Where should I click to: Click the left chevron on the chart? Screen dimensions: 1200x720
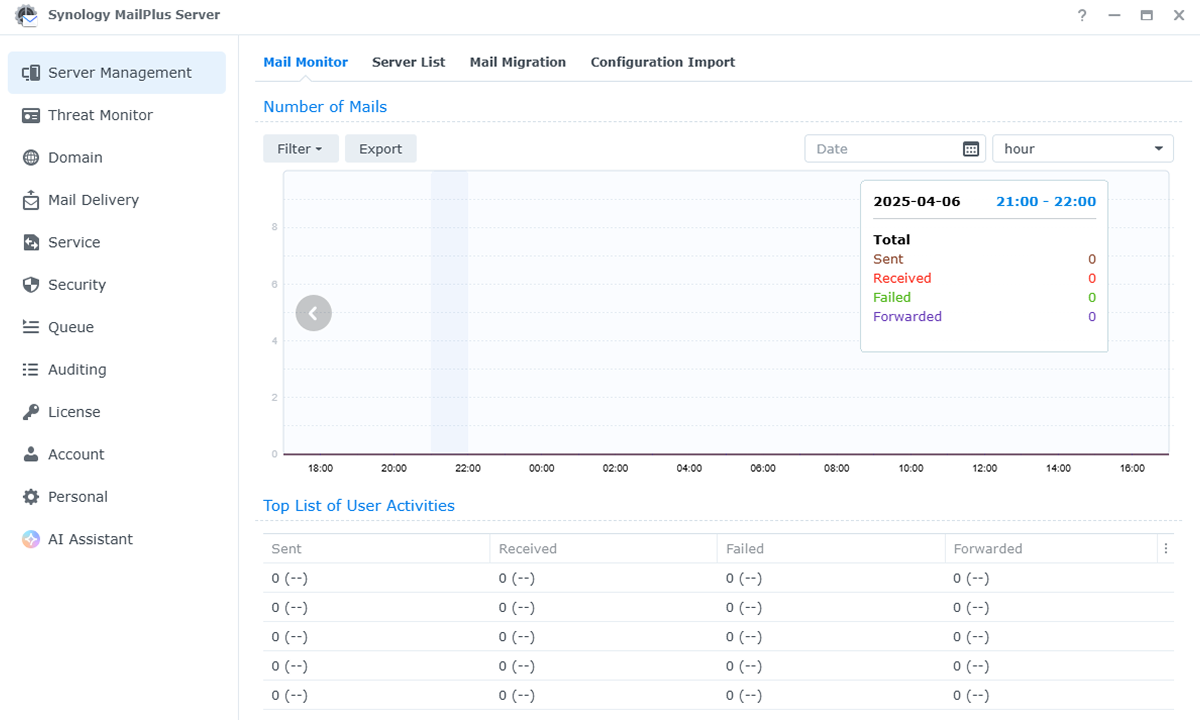(313, 312)
